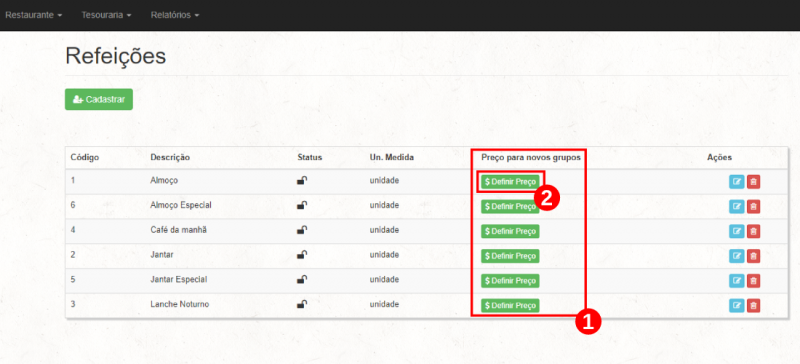Screen dimensions: 800x364
Task: Delete the Almoço Especial row
Action: 753,206
